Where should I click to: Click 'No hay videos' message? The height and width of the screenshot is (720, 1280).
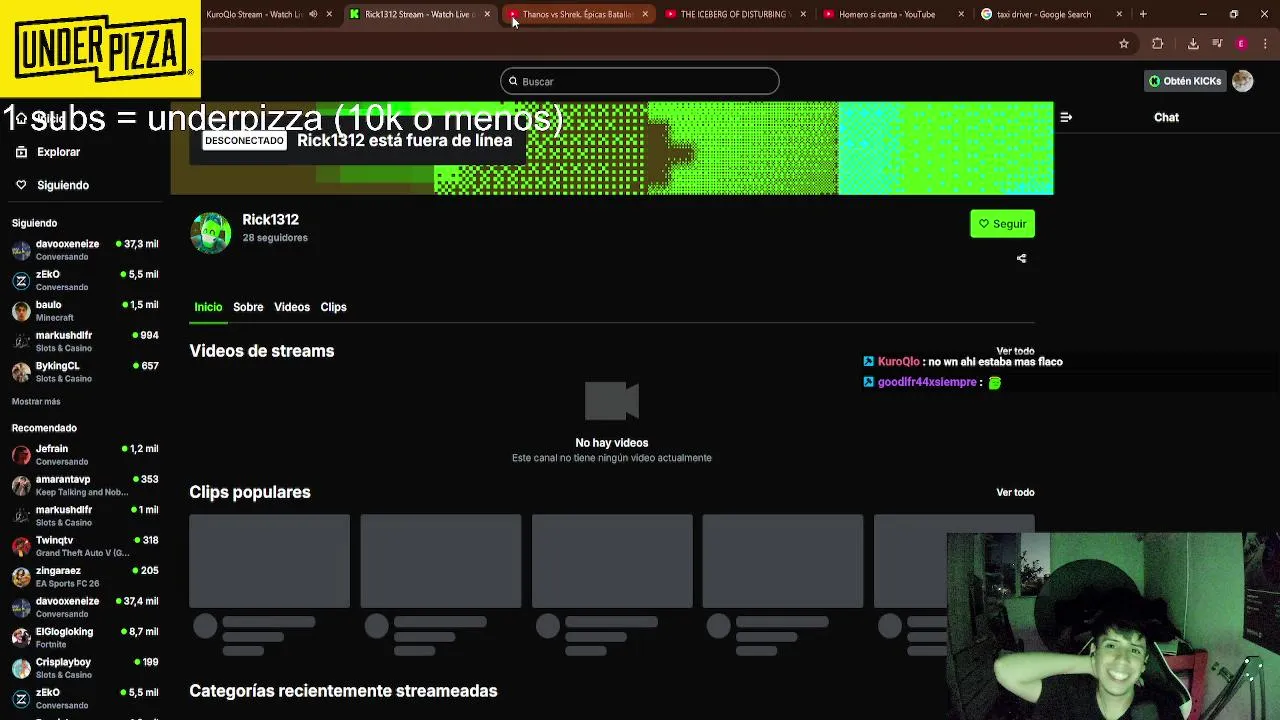[x=612, y=442]
